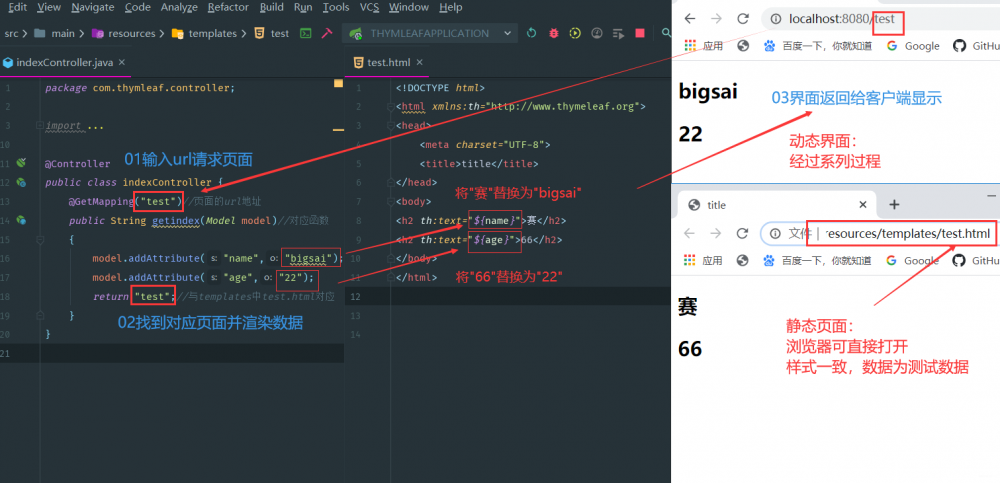Image resolution: width=1000 pixels, height=483 pixels.
Task: Click the resources breadcrumb folder
Action: (x=125, y=33)
